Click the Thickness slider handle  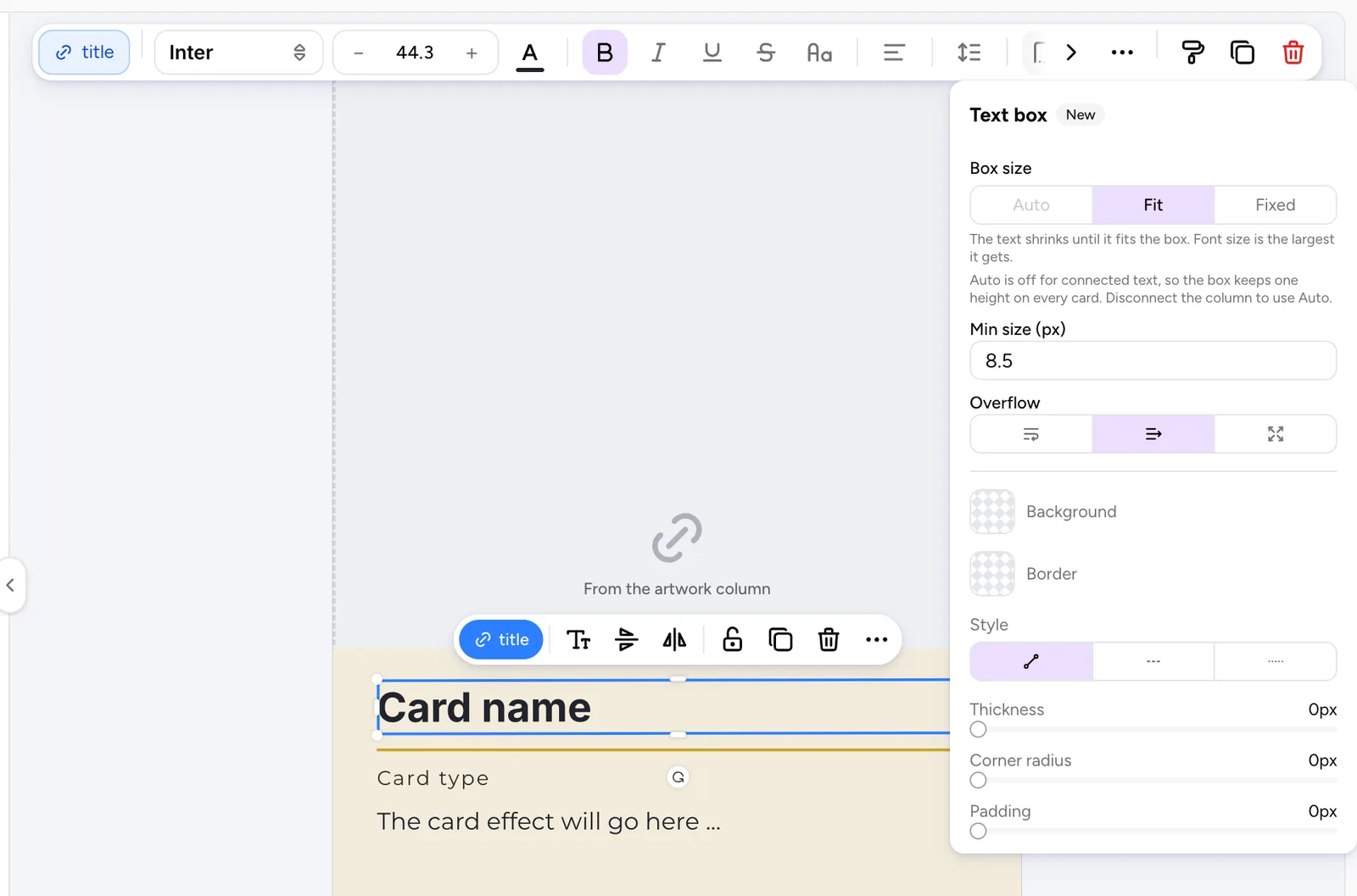979,730
